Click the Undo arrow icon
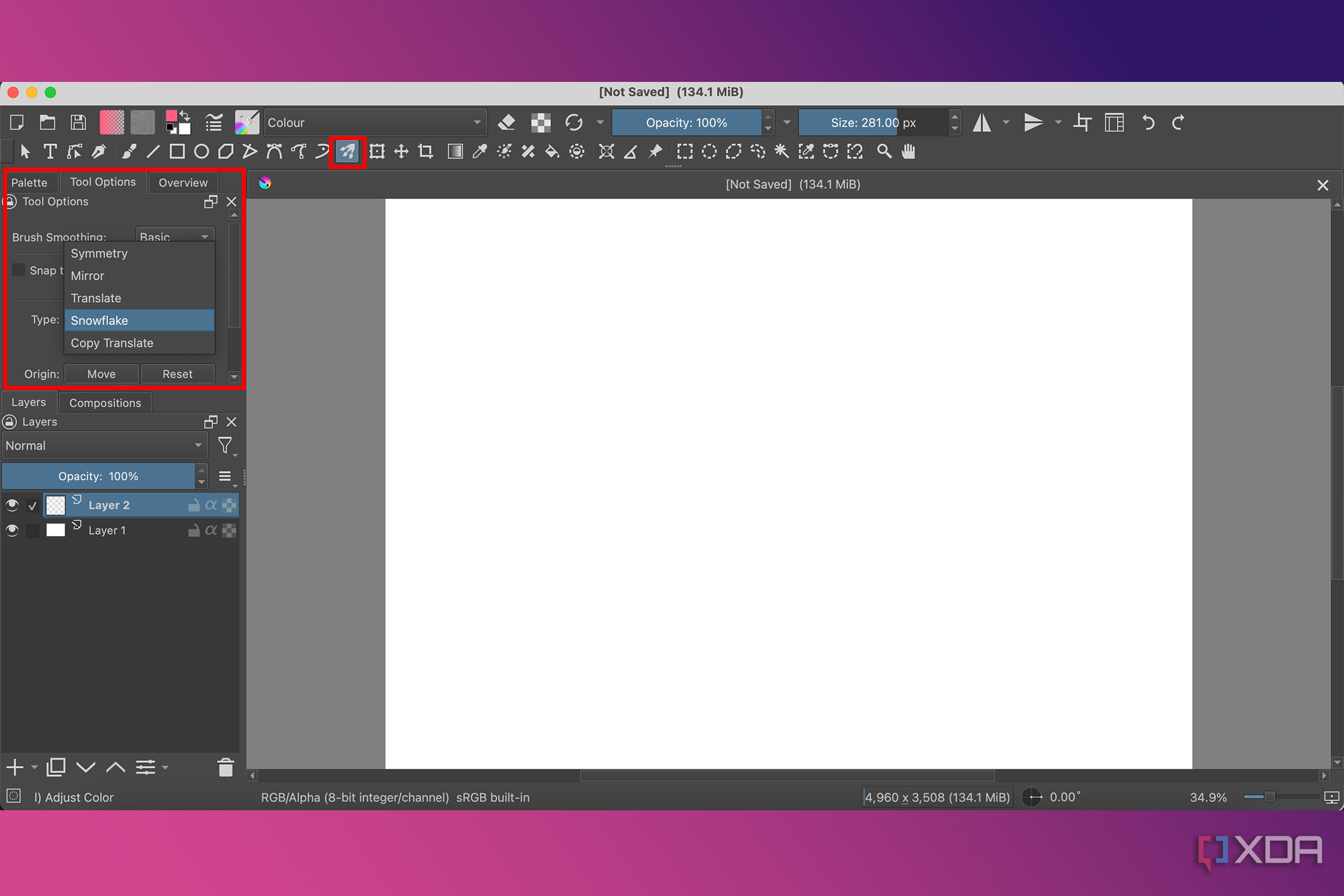The width and height of the screenshot is (1344, 896). point(1148,122)
